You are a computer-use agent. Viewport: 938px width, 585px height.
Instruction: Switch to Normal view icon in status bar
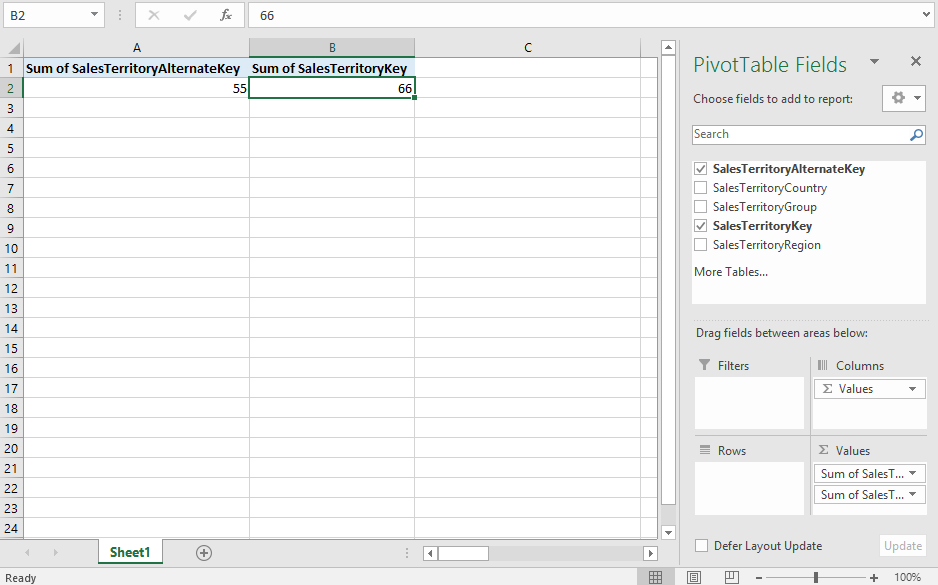655,577
